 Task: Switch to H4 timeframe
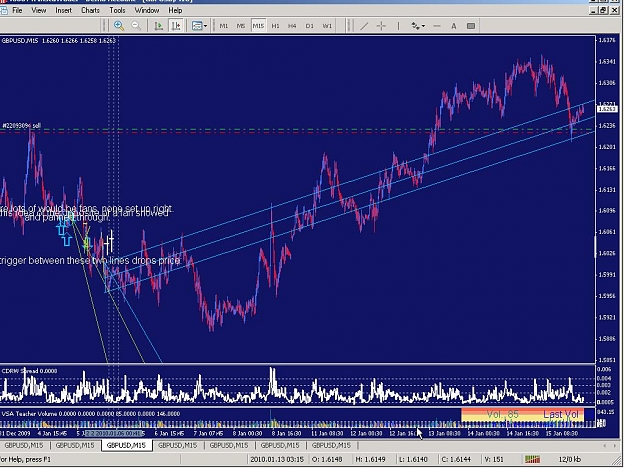coord(292,26)
